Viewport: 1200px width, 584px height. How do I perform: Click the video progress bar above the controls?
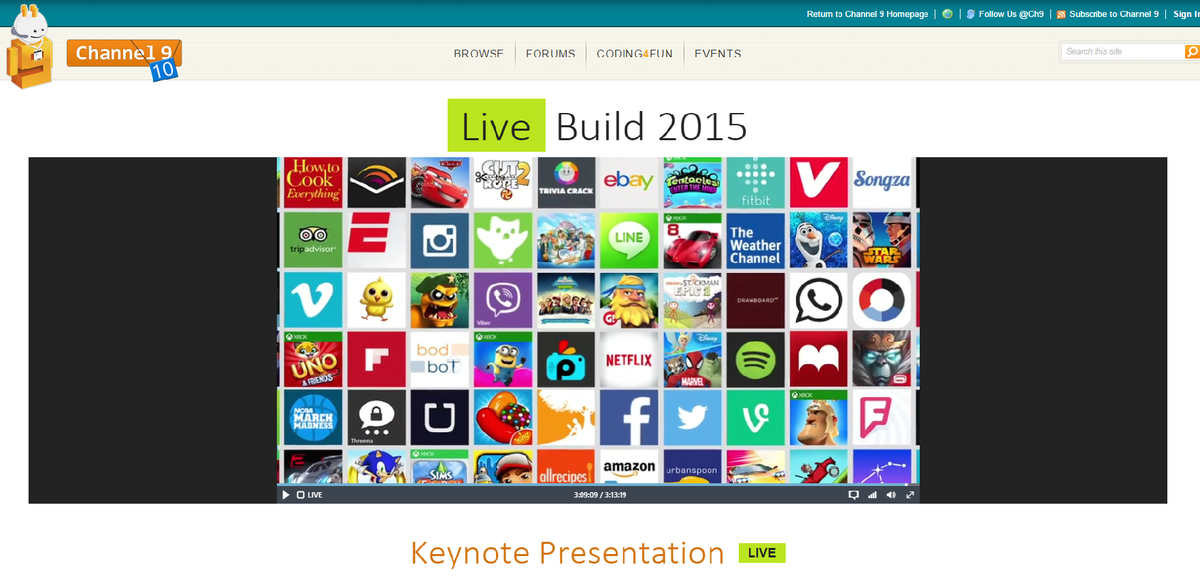coord(598,486)
